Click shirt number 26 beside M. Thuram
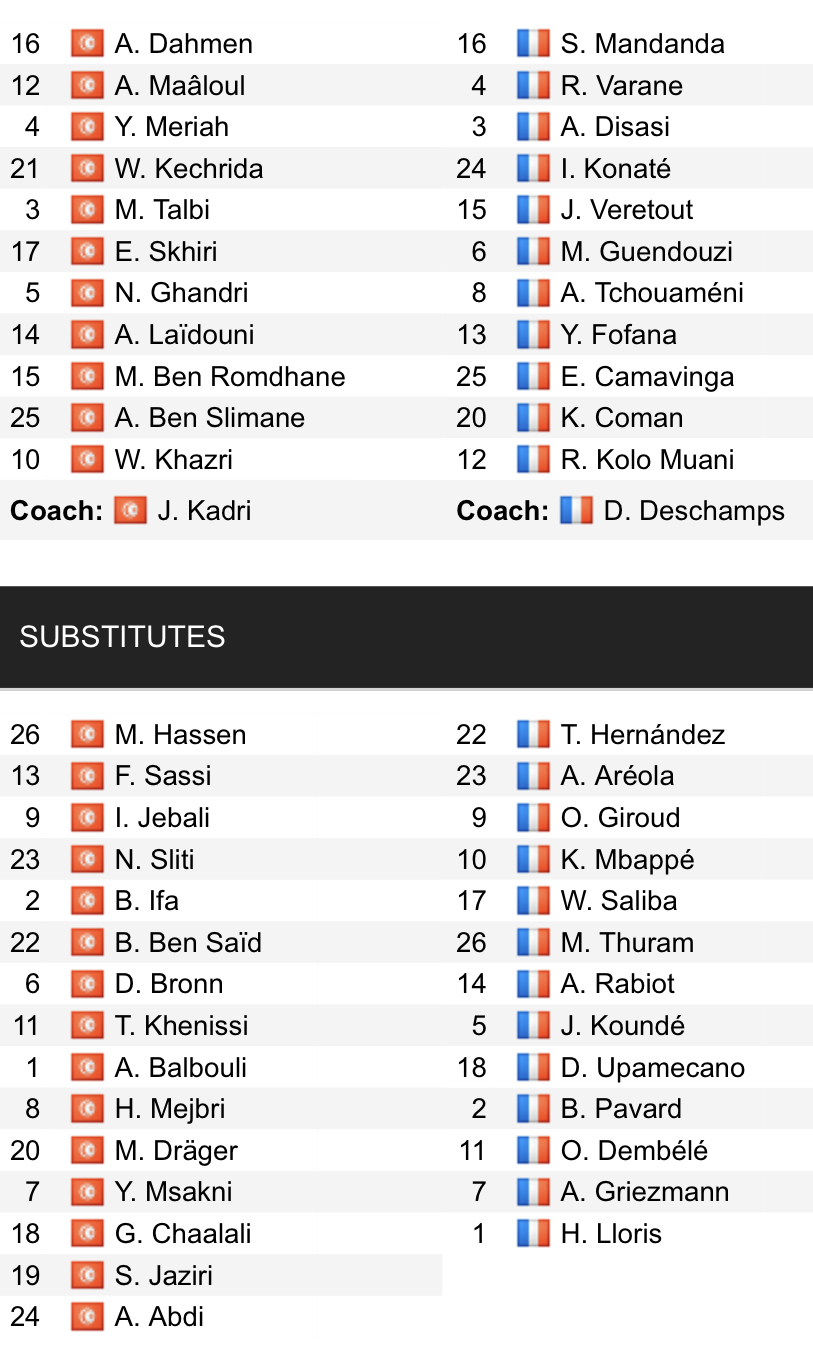 [471, 943]
